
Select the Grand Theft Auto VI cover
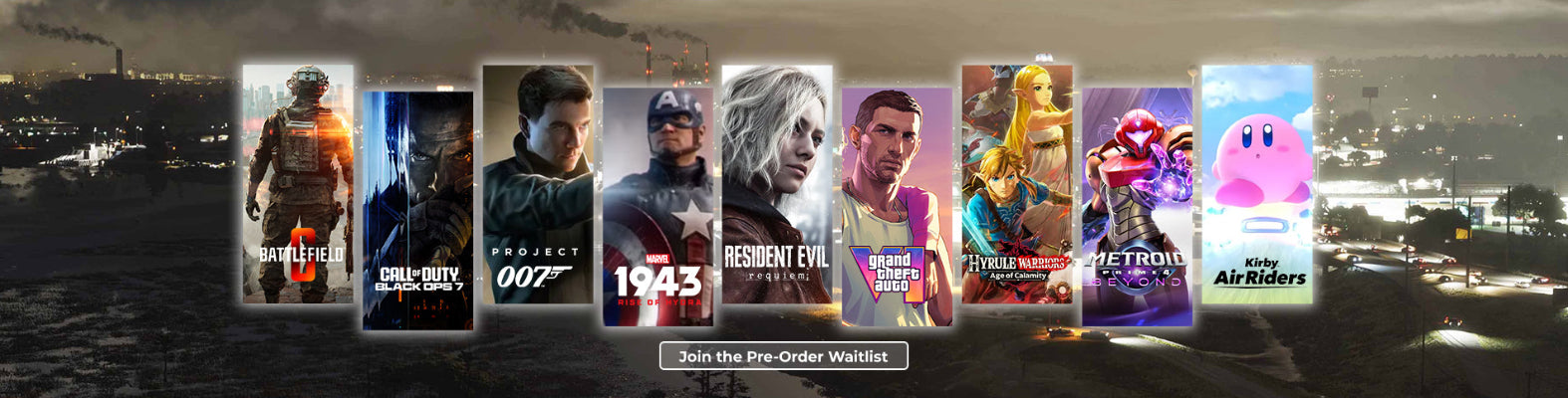tap(897, 207)
